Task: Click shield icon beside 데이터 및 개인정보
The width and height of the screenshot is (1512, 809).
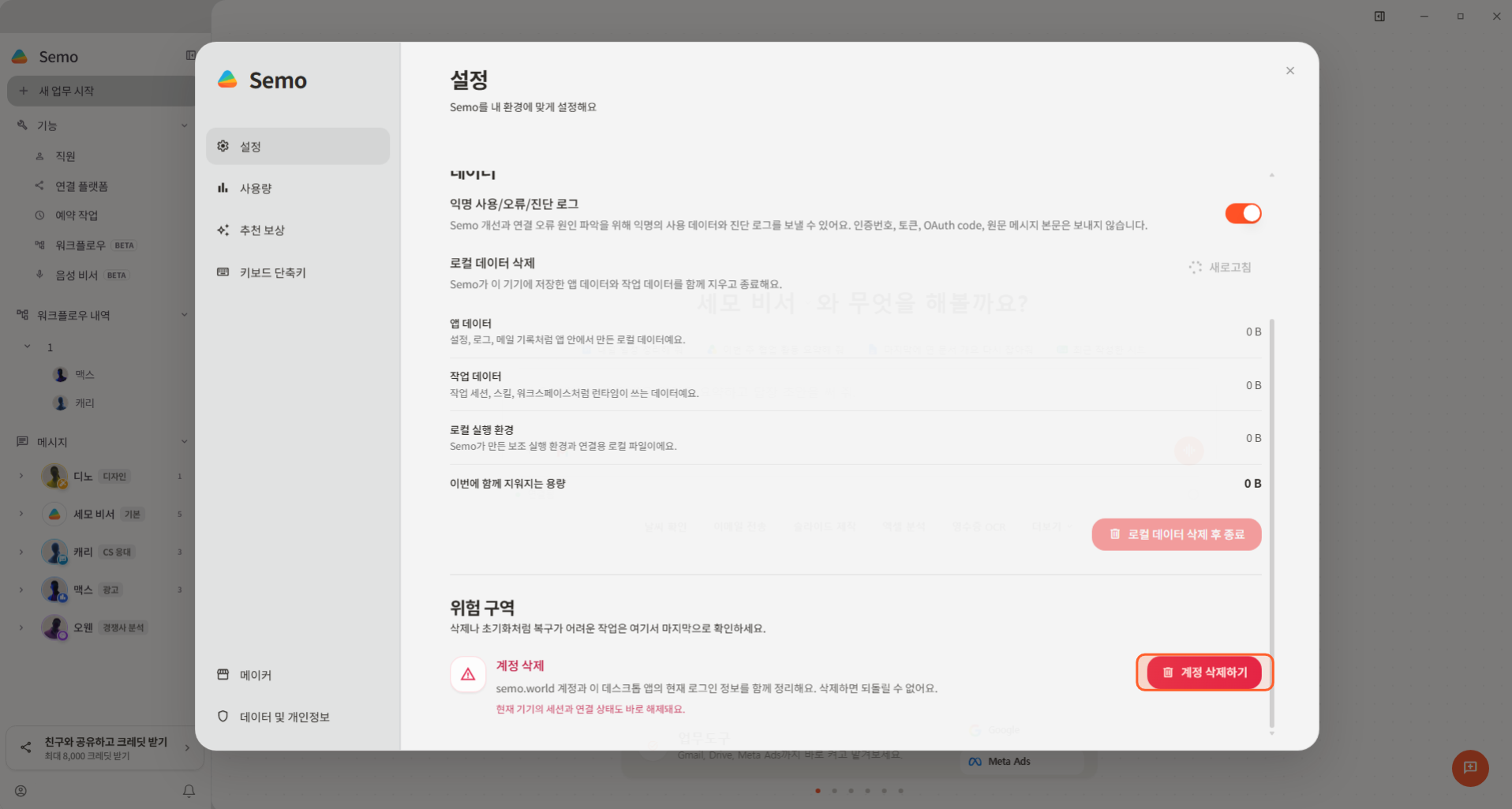Action: (223, 716)
